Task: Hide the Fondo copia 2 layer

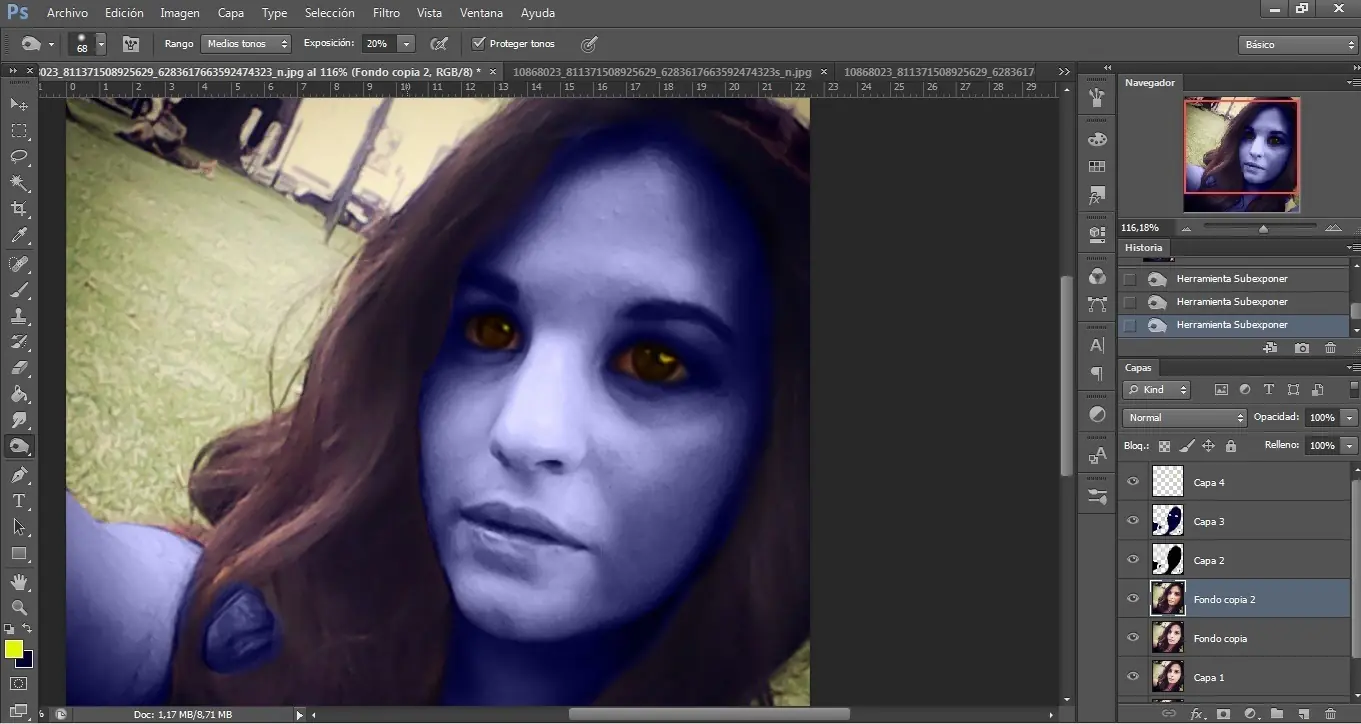Action: pos(1133,599)
